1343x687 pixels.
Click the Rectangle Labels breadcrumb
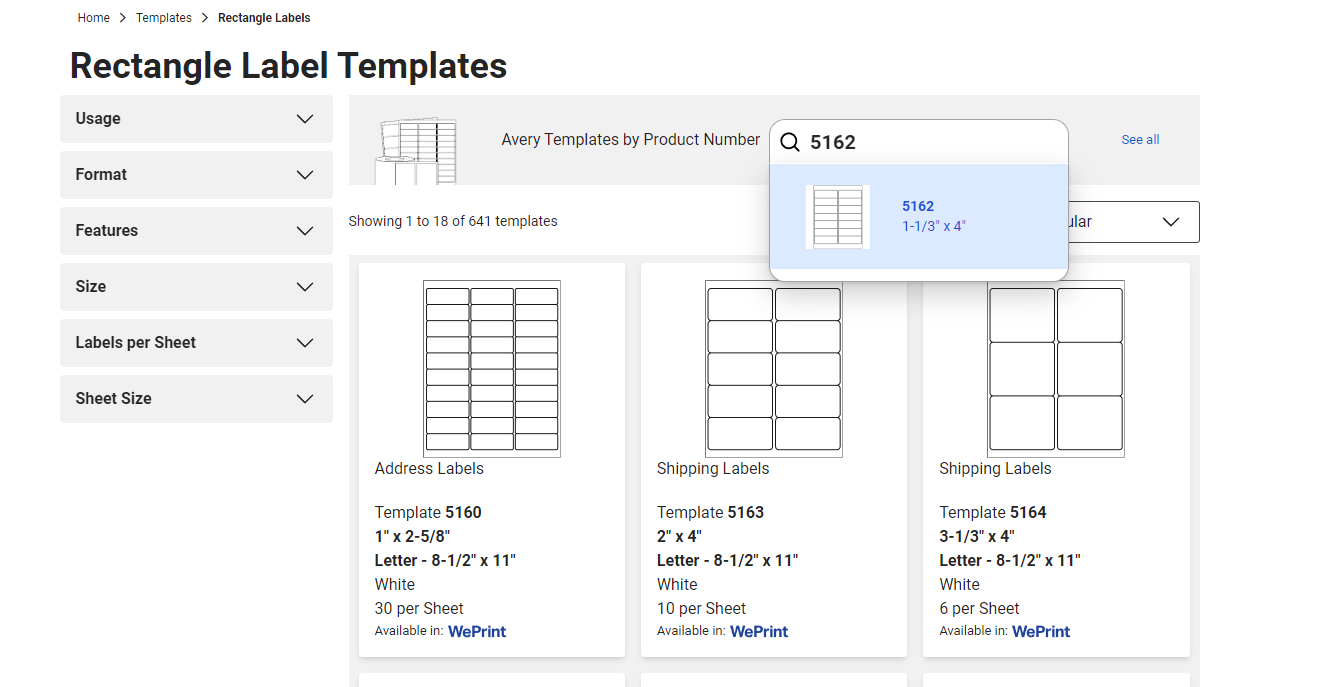coord(264,18)
